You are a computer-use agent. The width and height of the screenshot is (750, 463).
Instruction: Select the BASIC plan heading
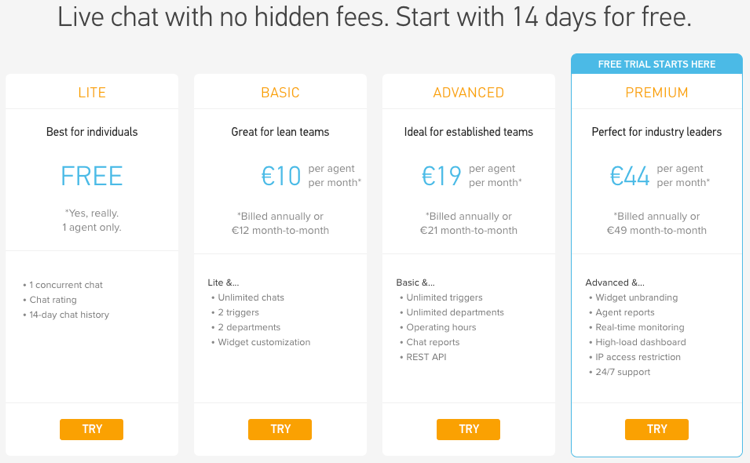tap(280, 92)
